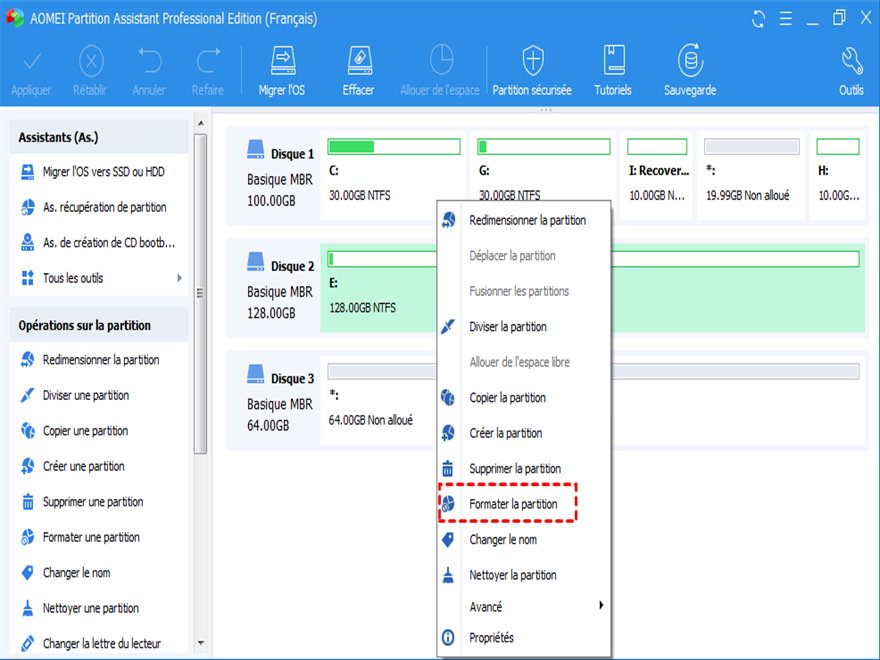Click Formater une partition in sidebar

(x=99, y=537)
